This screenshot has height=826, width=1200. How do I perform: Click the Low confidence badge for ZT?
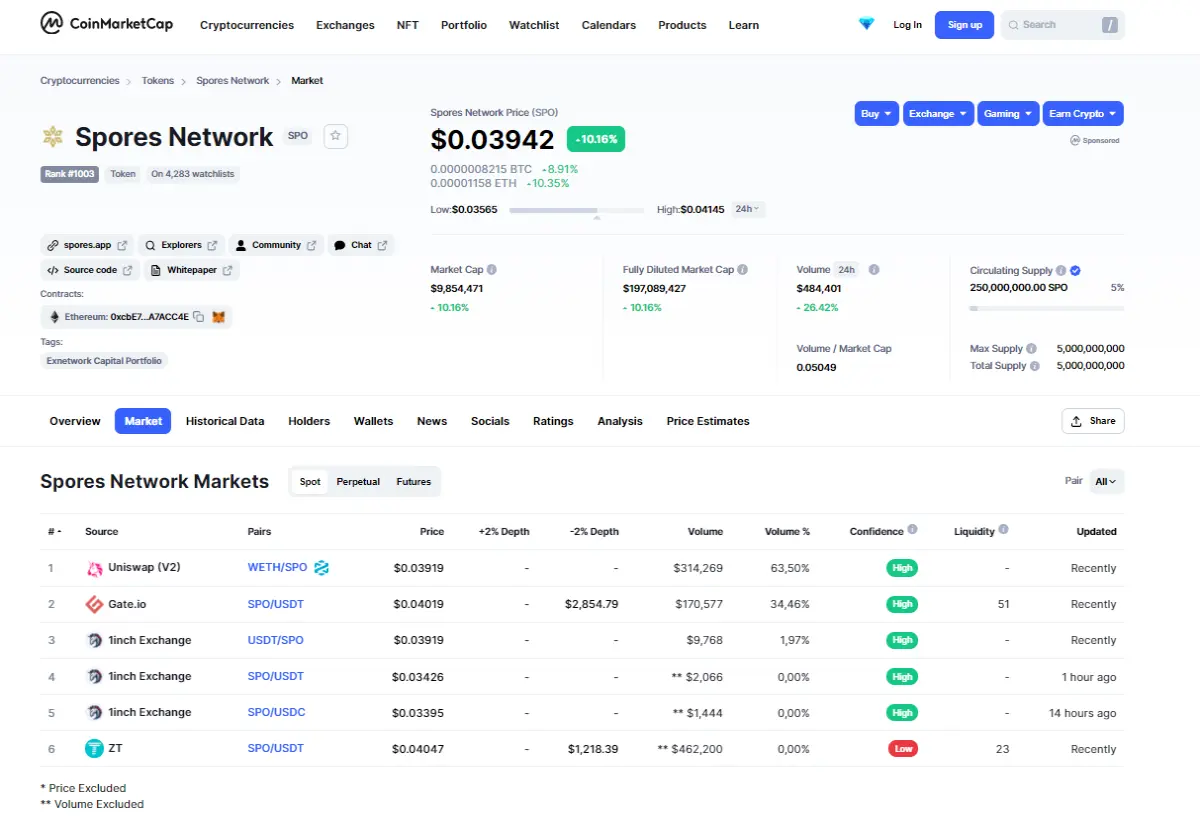(x=903, y=748)
